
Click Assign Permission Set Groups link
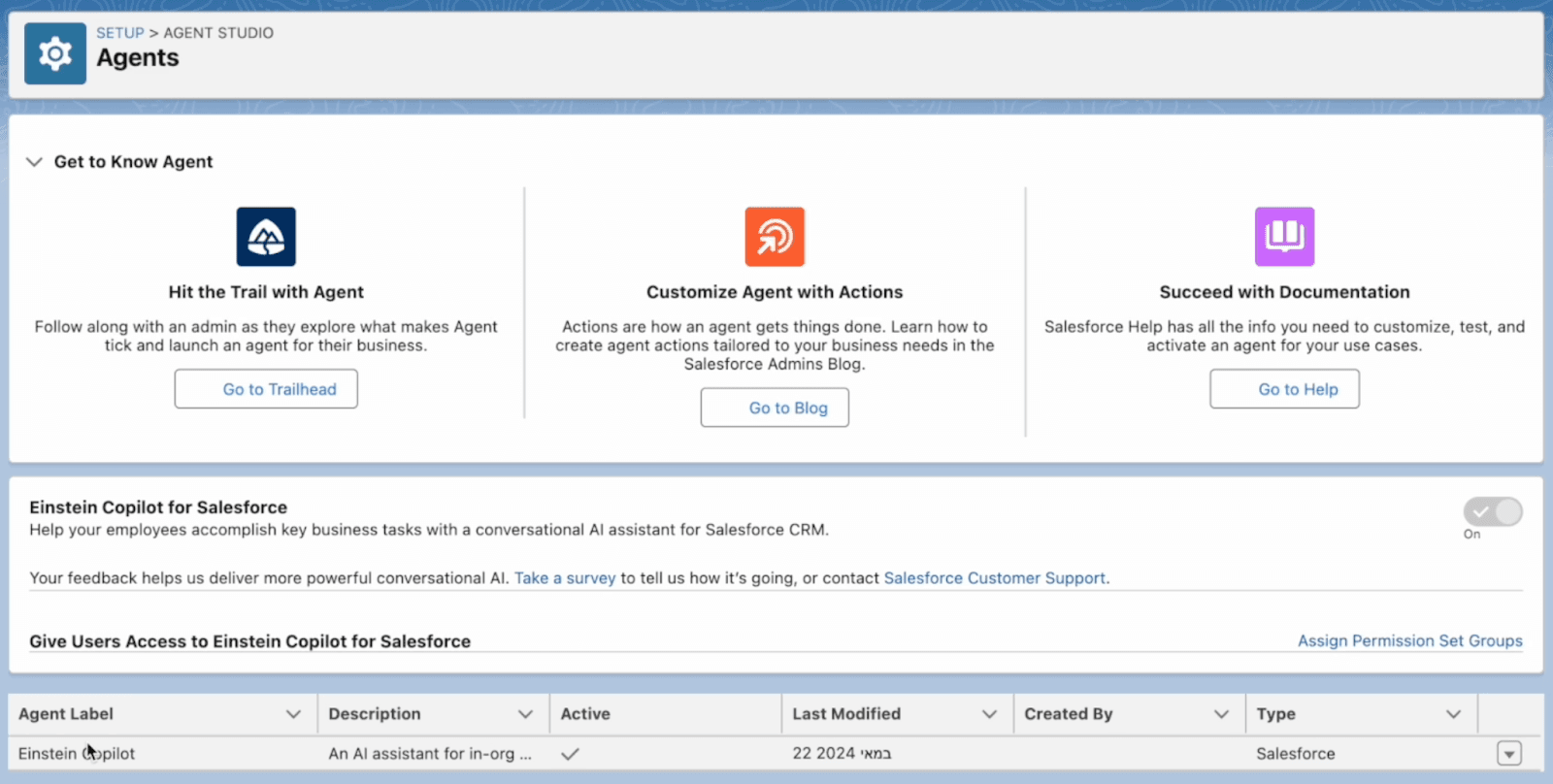coord(1409,641)
